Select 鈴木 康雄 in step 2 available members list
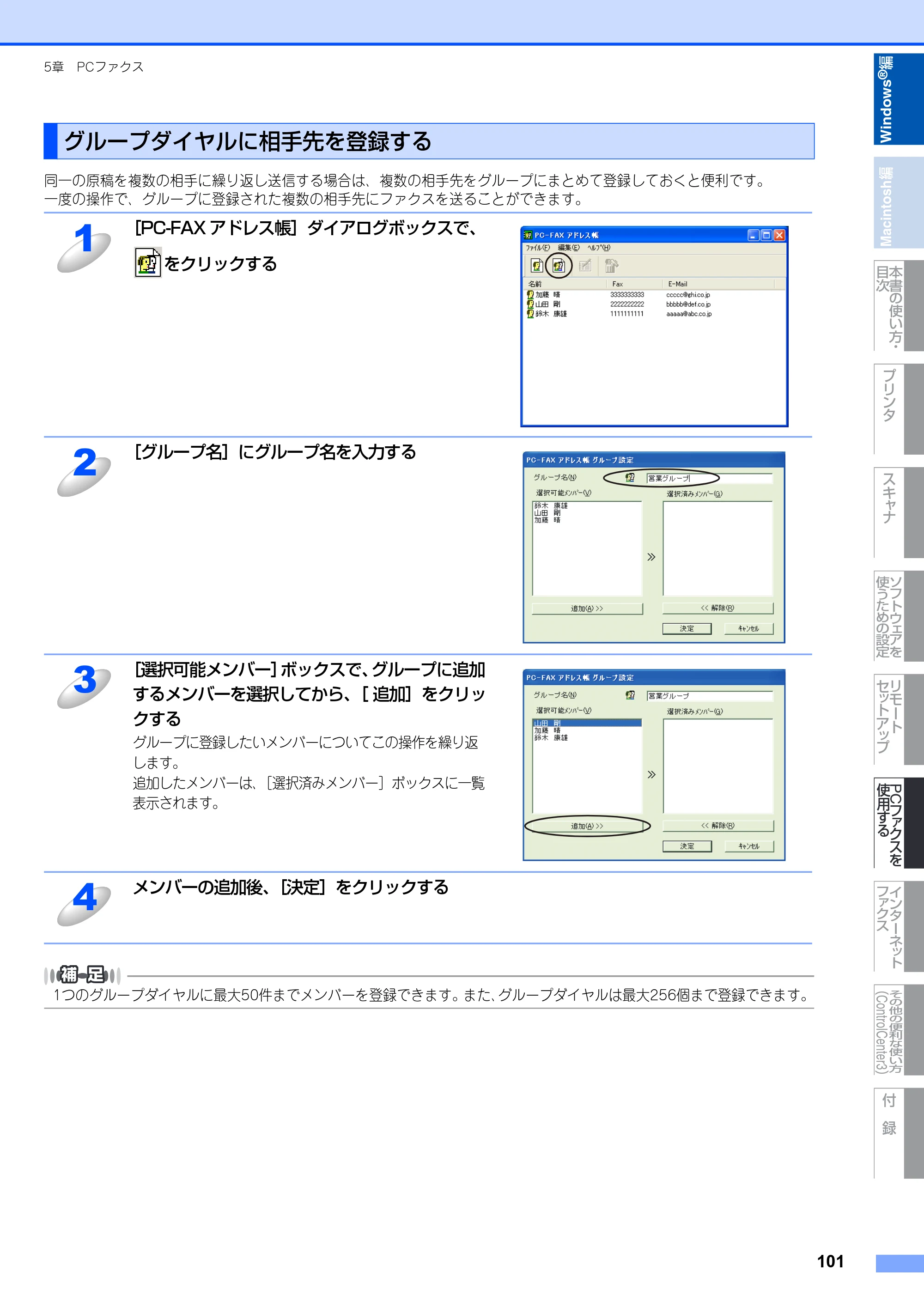 pos(550,505)
